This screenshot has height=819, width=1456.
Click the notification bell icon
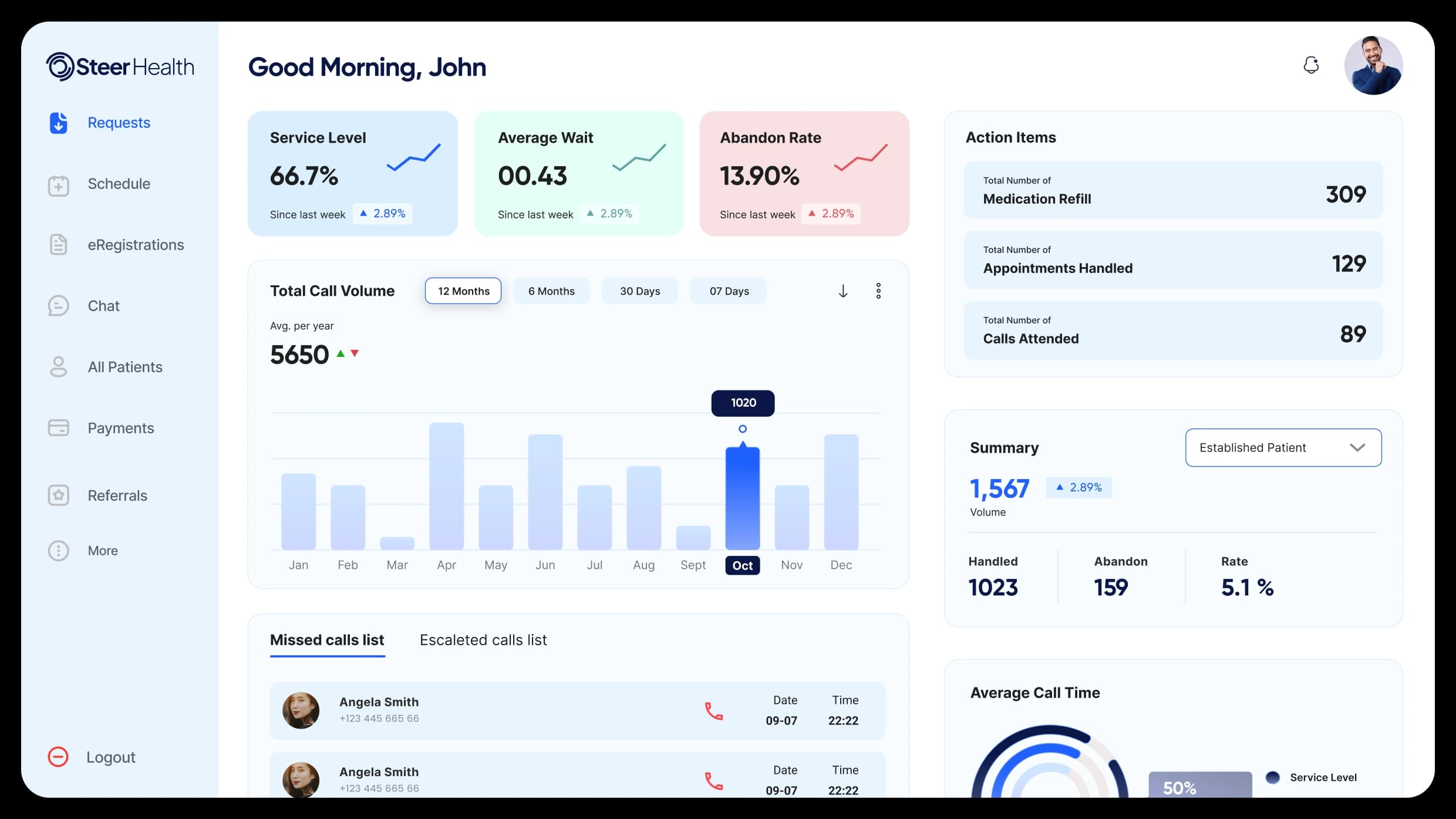(1311, 65)
